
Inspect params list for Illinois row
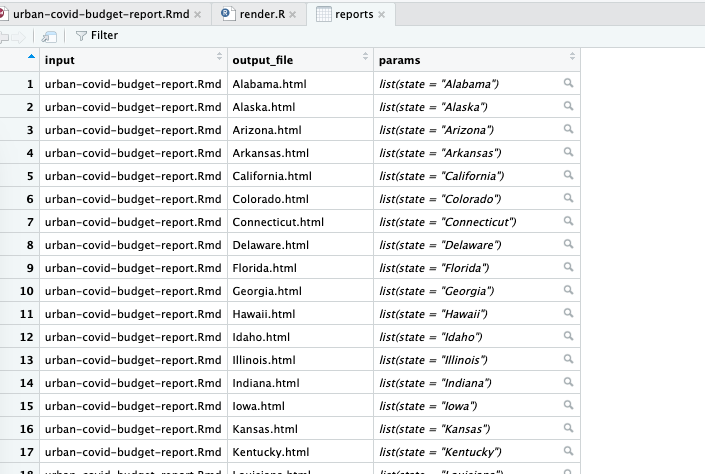click(x=568, y=359)
